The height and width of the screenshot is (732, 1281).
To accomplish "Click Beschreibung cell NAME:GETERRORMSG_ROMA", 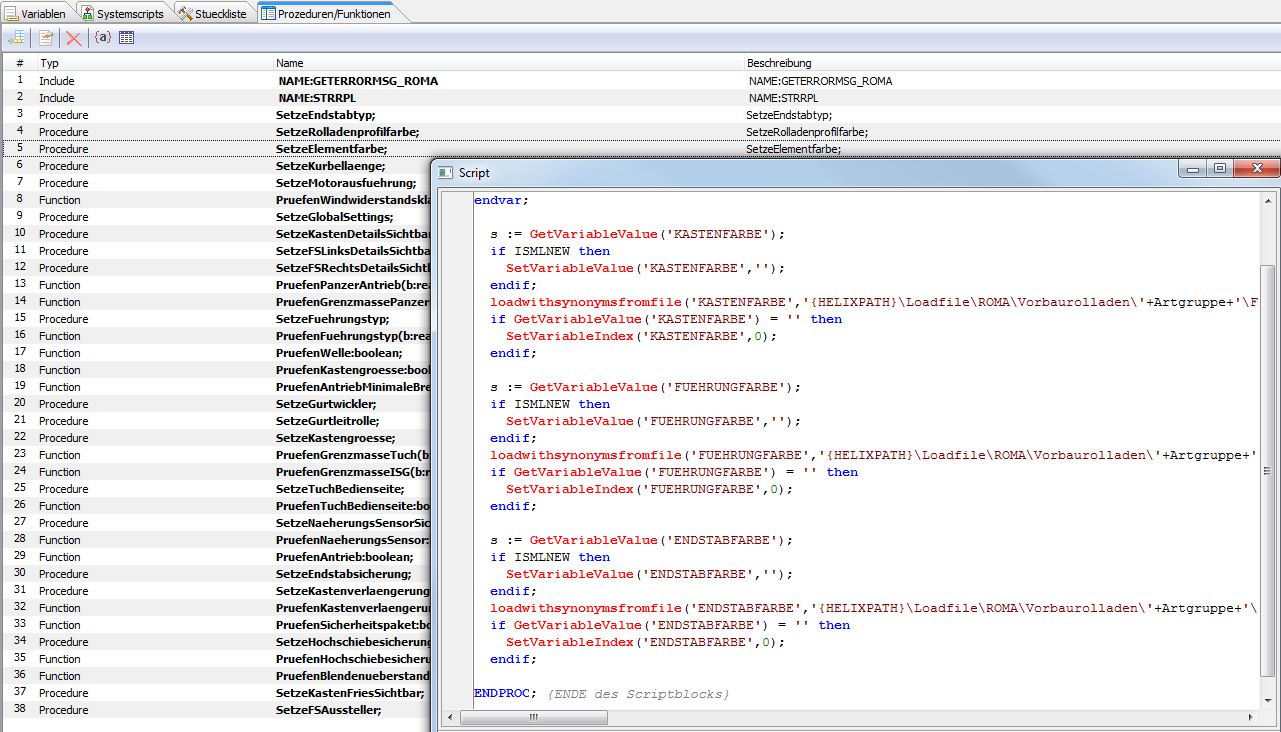I will point(820,81).
